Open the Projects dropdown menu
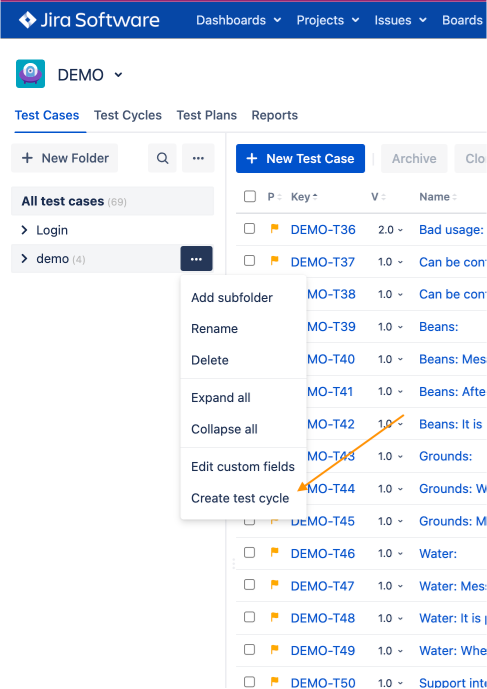This screenshot has width=487, height=689. [x=328, y=20]
